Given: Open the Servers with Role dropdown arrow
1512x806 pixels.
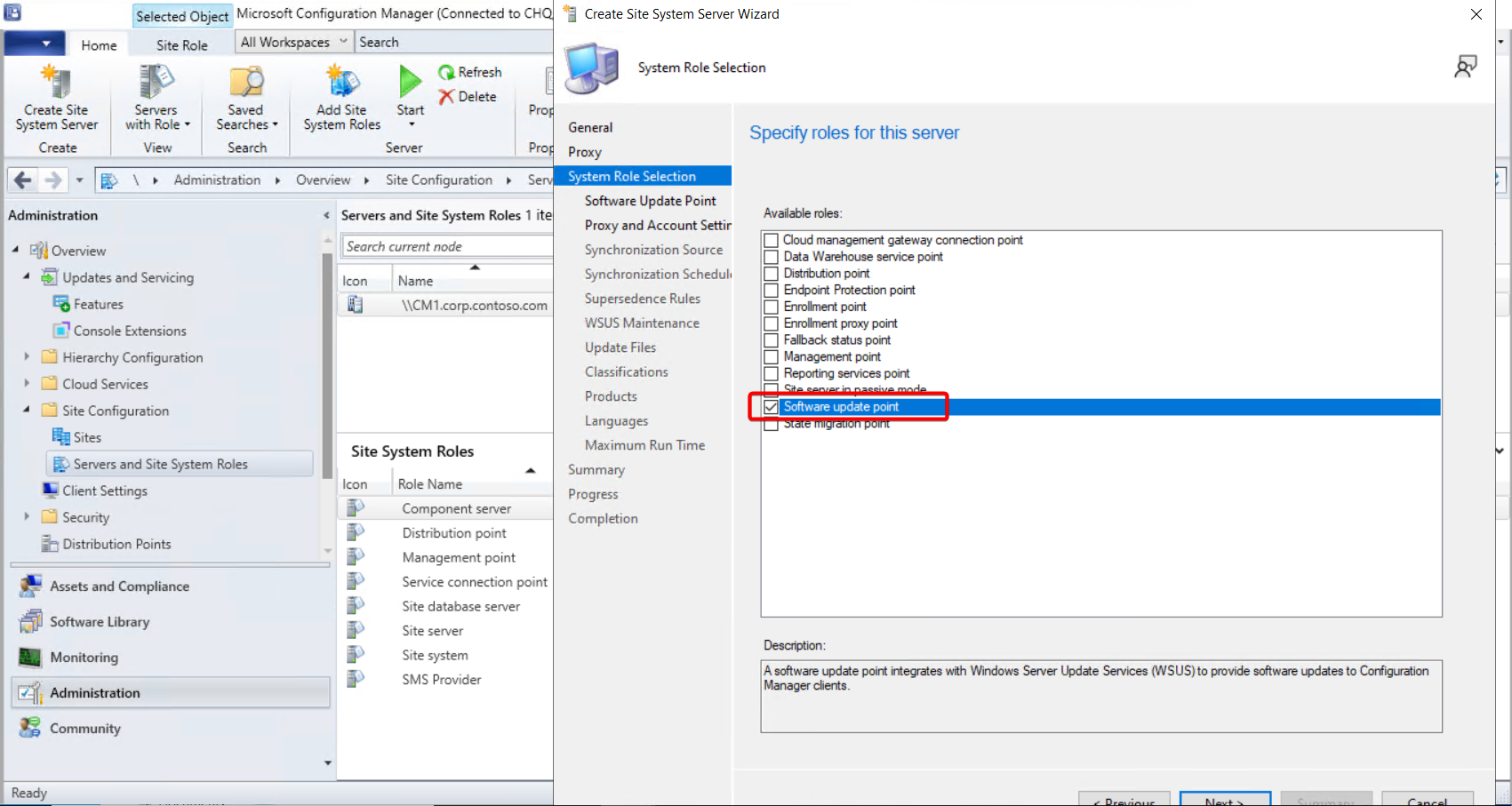Looking at the screenshot, I should (x=188, y=124).
